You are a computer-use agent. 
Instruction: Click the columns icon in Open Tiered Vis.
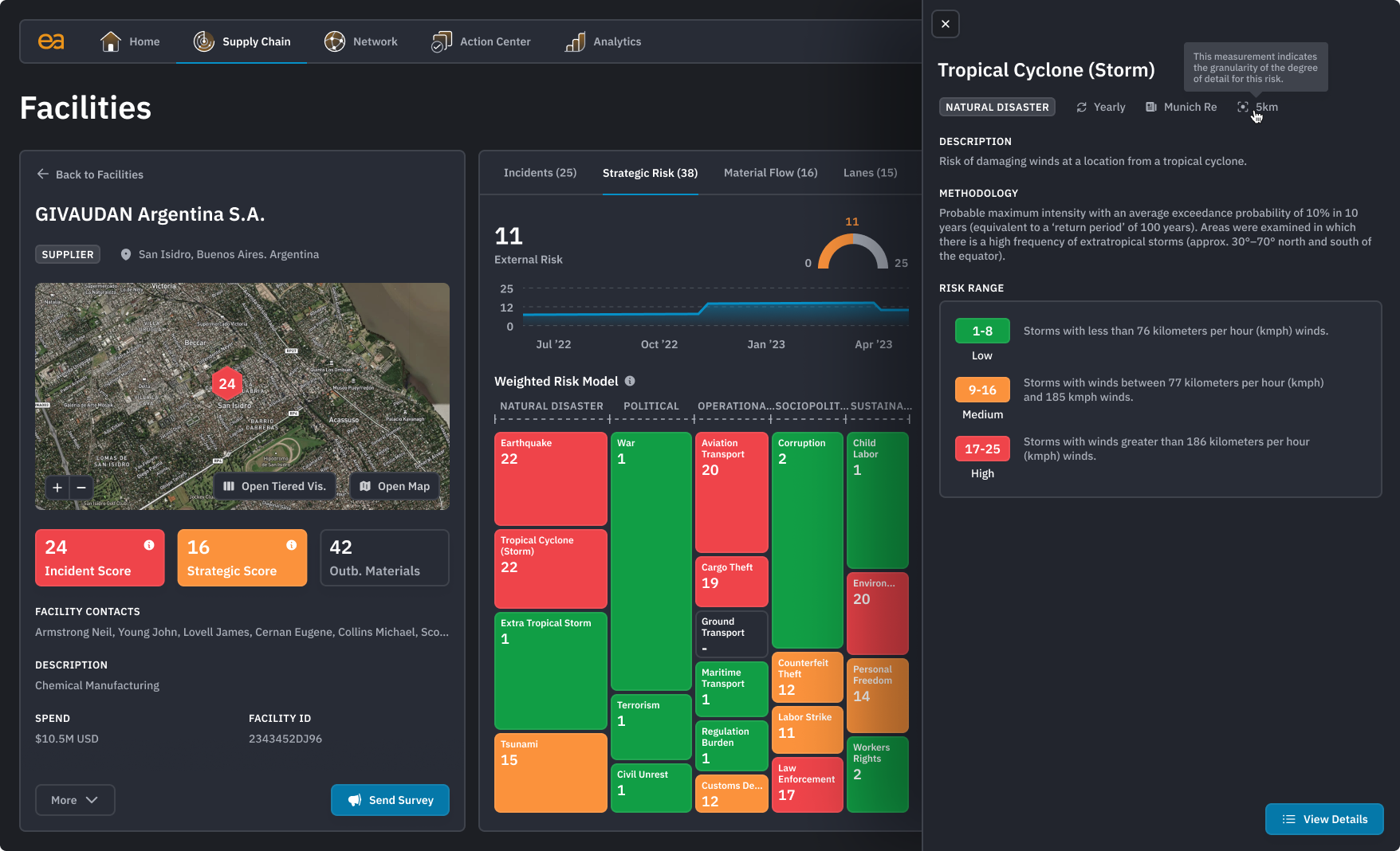[x=229, y=486]
